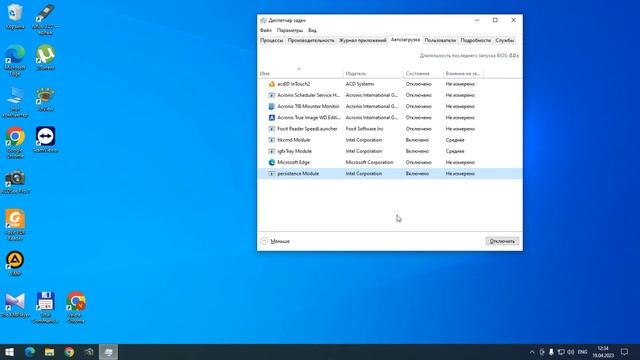Screen dimensions: 640x360
Task: Switch to the App history tab
Action: tap(362, 40)
